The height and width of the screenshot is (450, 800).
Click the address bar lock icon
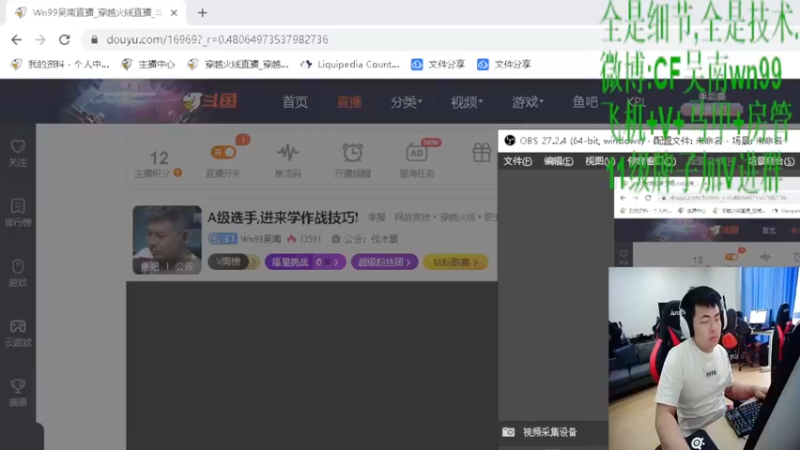(94, 39)
